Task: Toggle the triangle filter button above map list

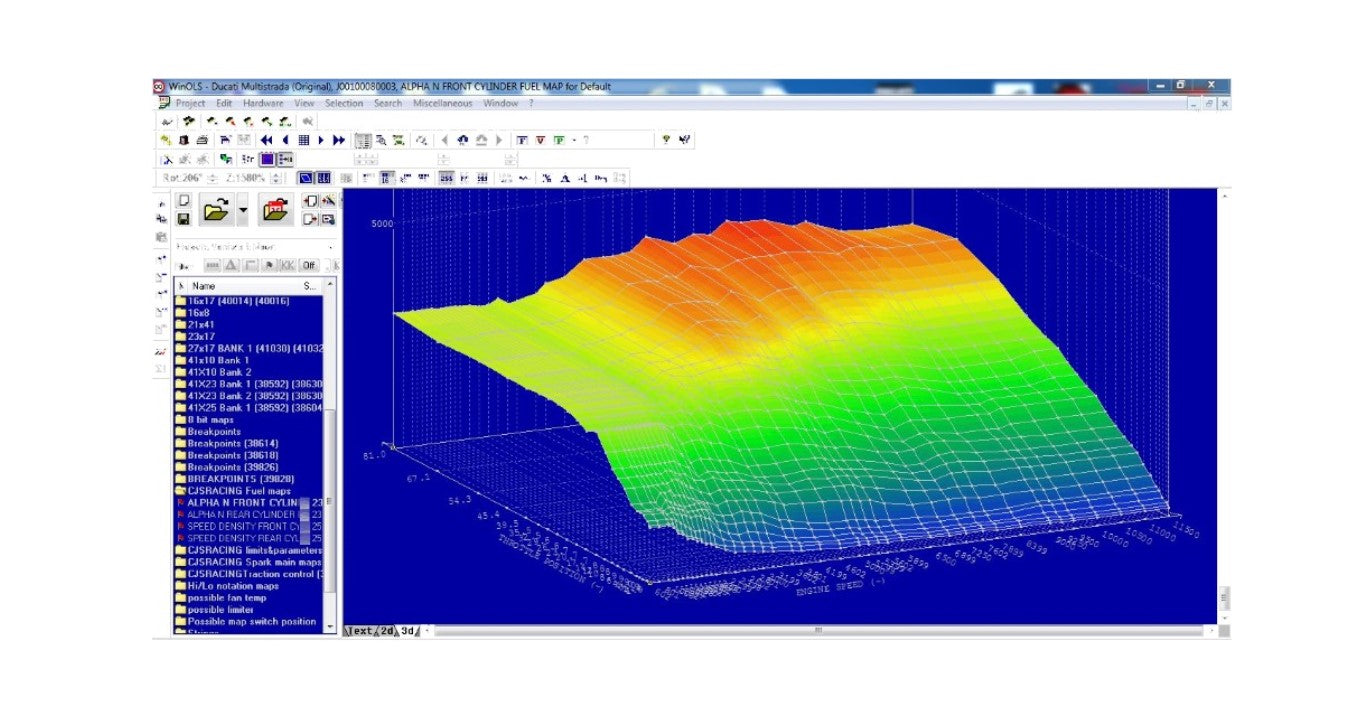Action: coord(231,265)
